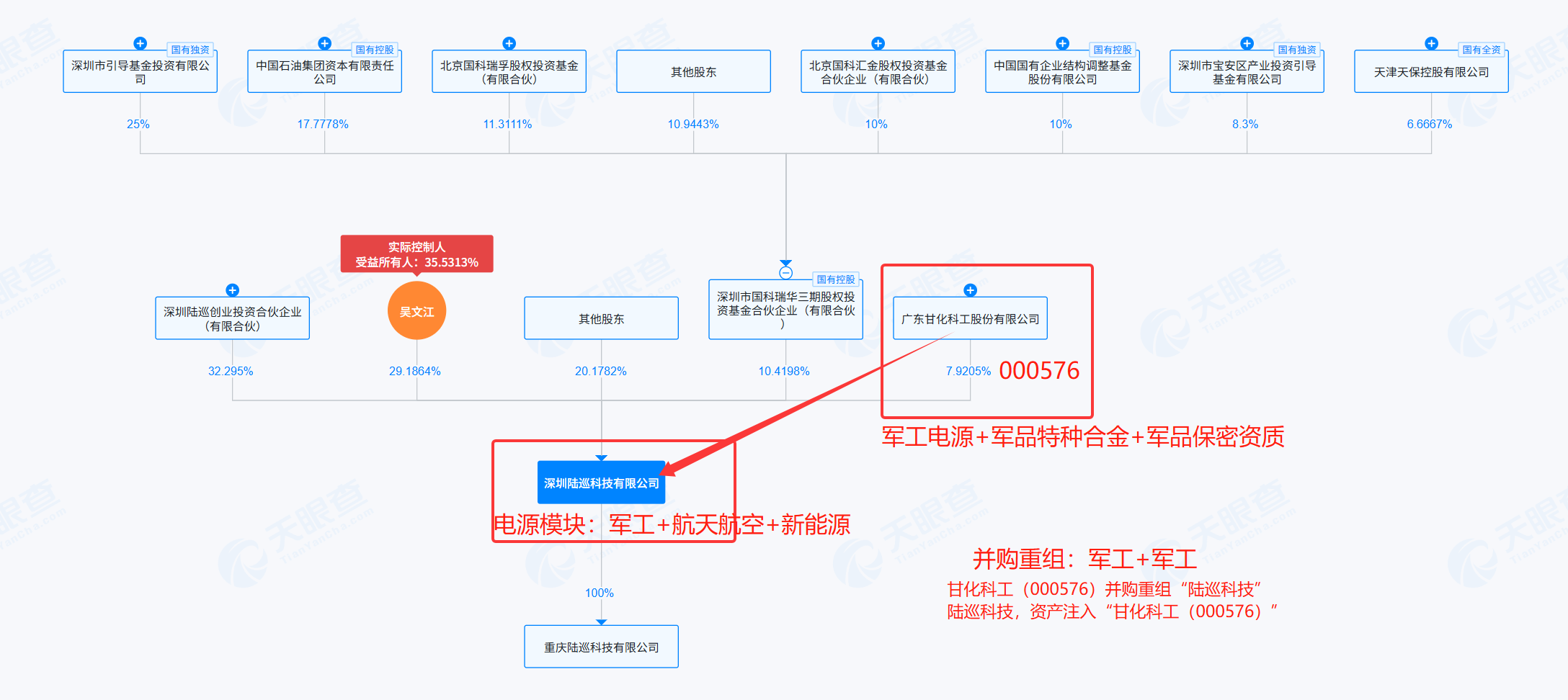Click 10.9443% shareholding value

click(x=693, y=124)
